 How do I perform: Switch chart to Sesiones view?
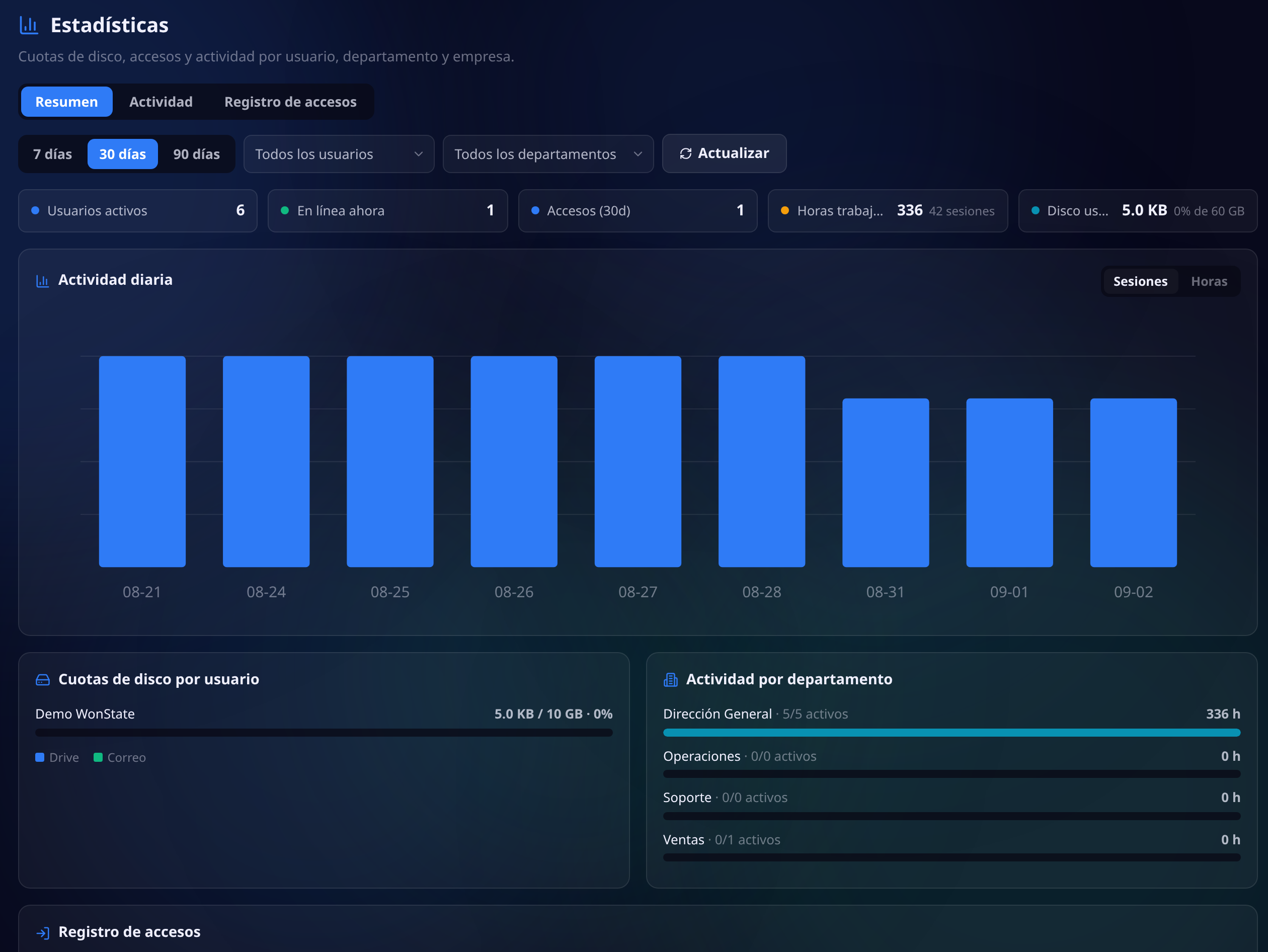pos(1140,281)
